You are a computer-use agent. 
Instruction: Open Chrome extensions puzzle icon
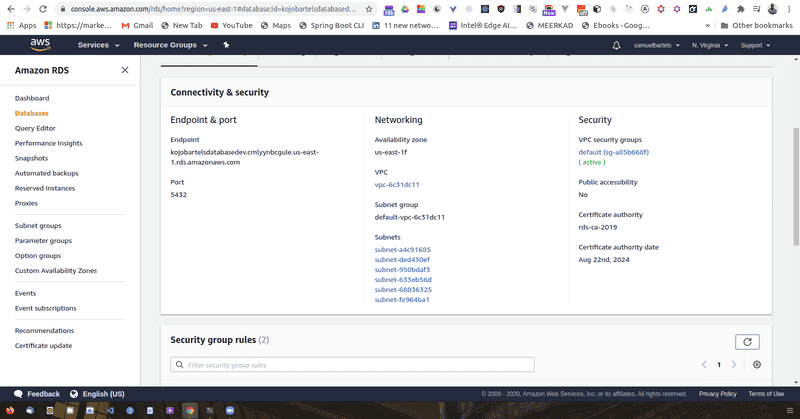(740, 9)
